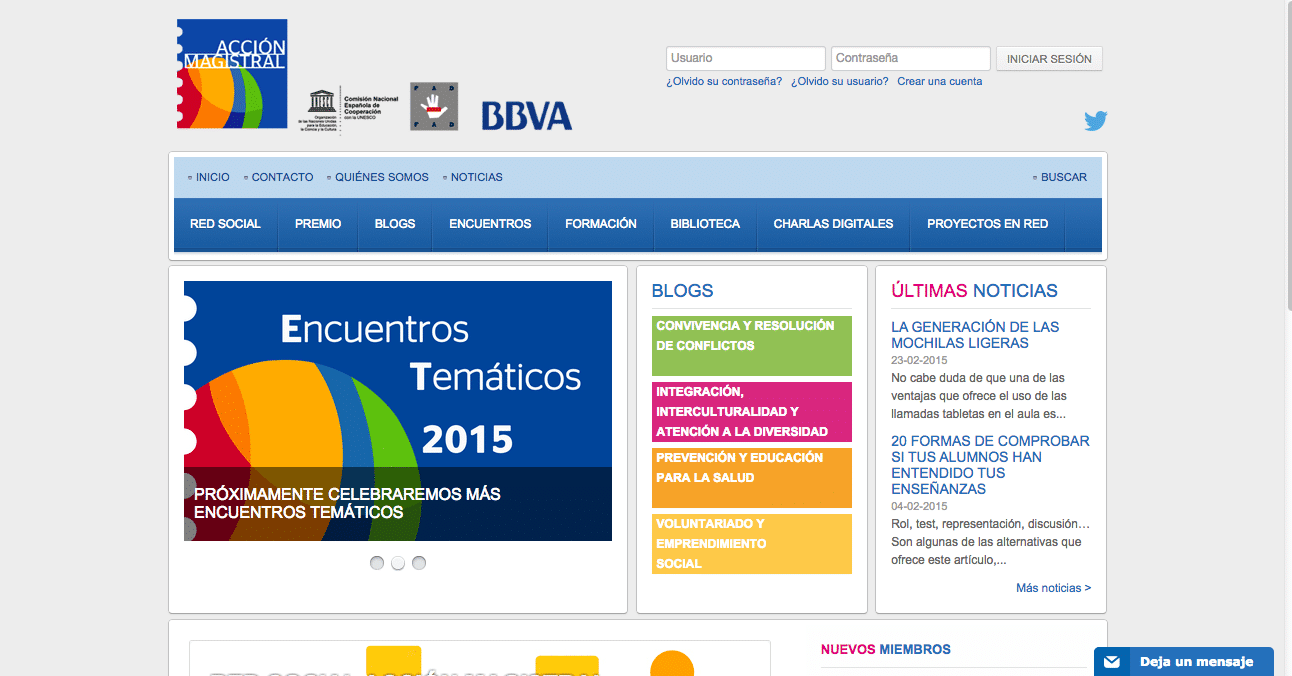
Task: Open yellow 'Voluntariado y emprendimiento social' blog
Action: tap(752, 544)
